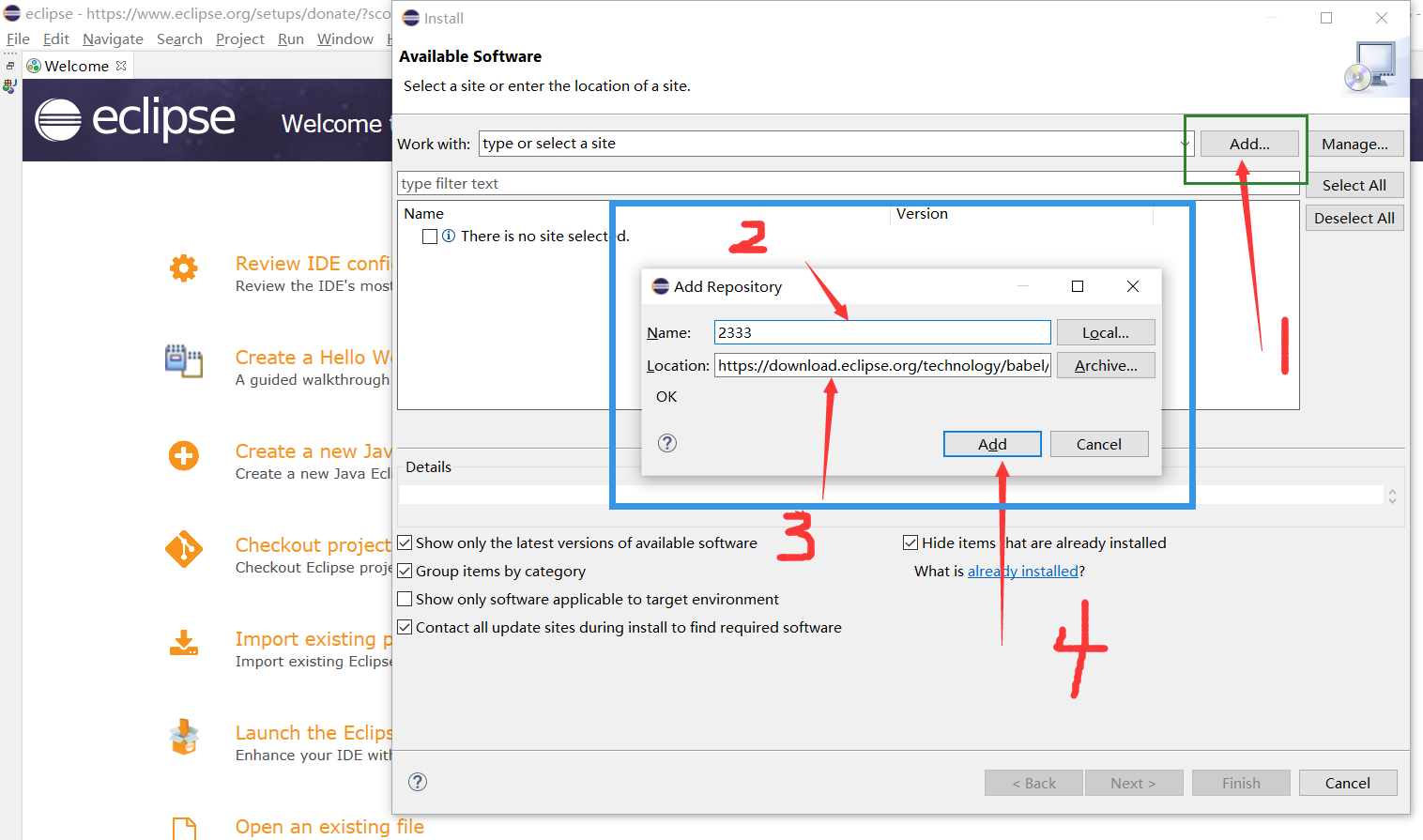Open the Navigate menu

[113, 38]
